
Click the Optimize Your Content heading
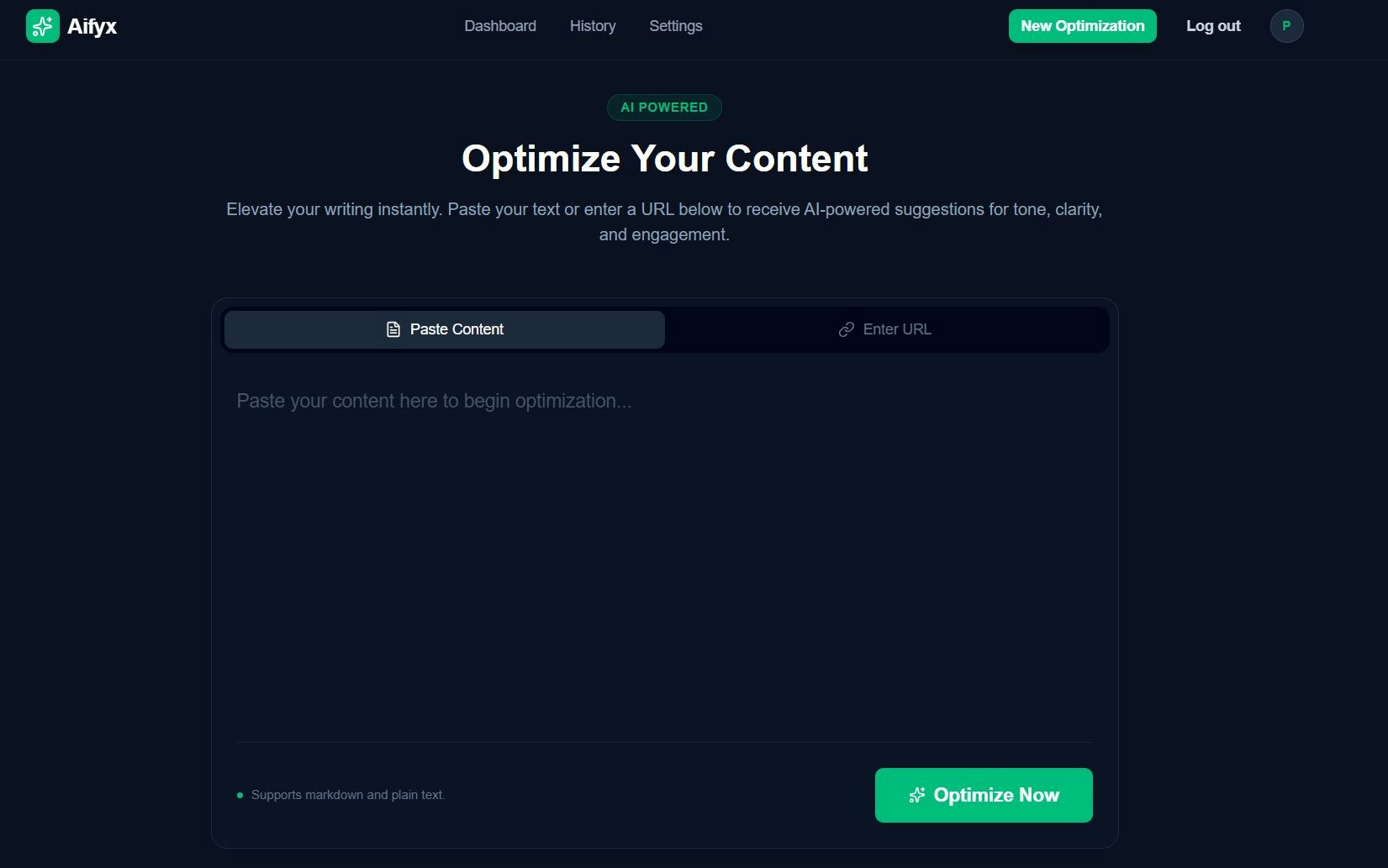[x=664, y=158]
